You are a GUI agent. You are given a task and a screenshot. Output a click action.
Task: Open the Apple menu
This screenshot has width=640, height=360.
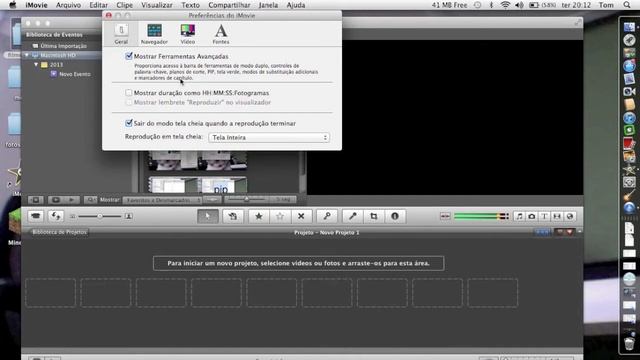coord(13,5)
